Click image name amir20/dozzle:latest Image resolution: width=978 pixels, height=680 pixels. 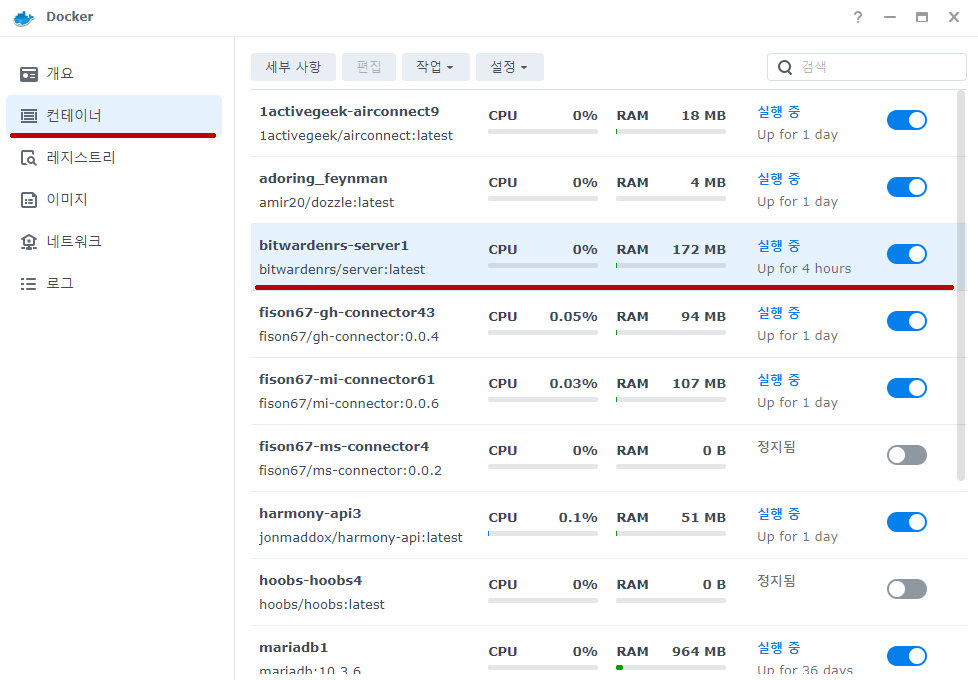327,203
